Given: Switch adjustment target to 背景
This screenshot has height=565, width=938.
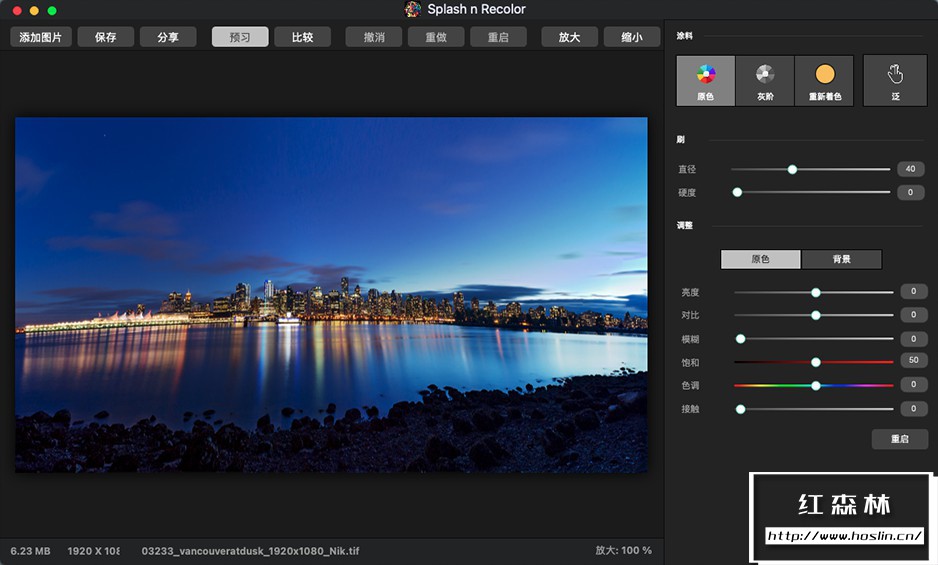Looking at the screenshot, I should (841, 259).
